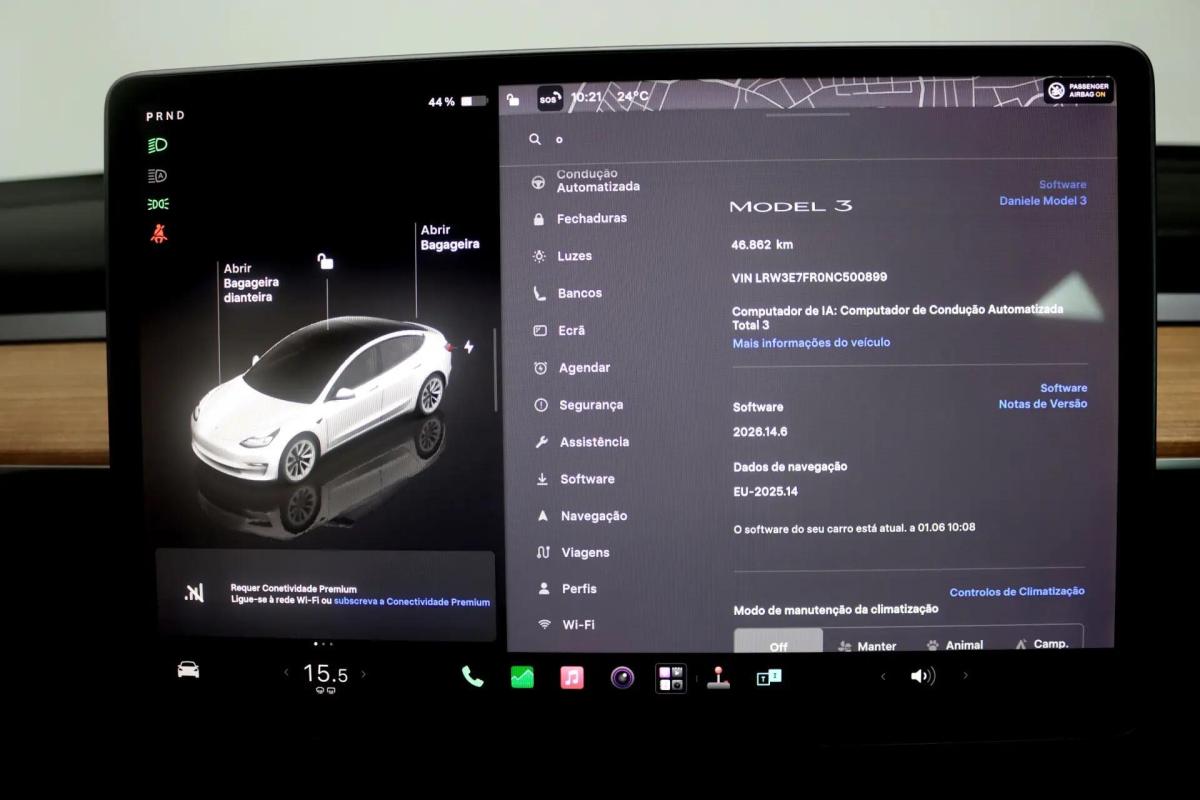Open the all-apps launcher grid icon
This screenshot has width=1200, height=800.
click(x=671, y=678)
